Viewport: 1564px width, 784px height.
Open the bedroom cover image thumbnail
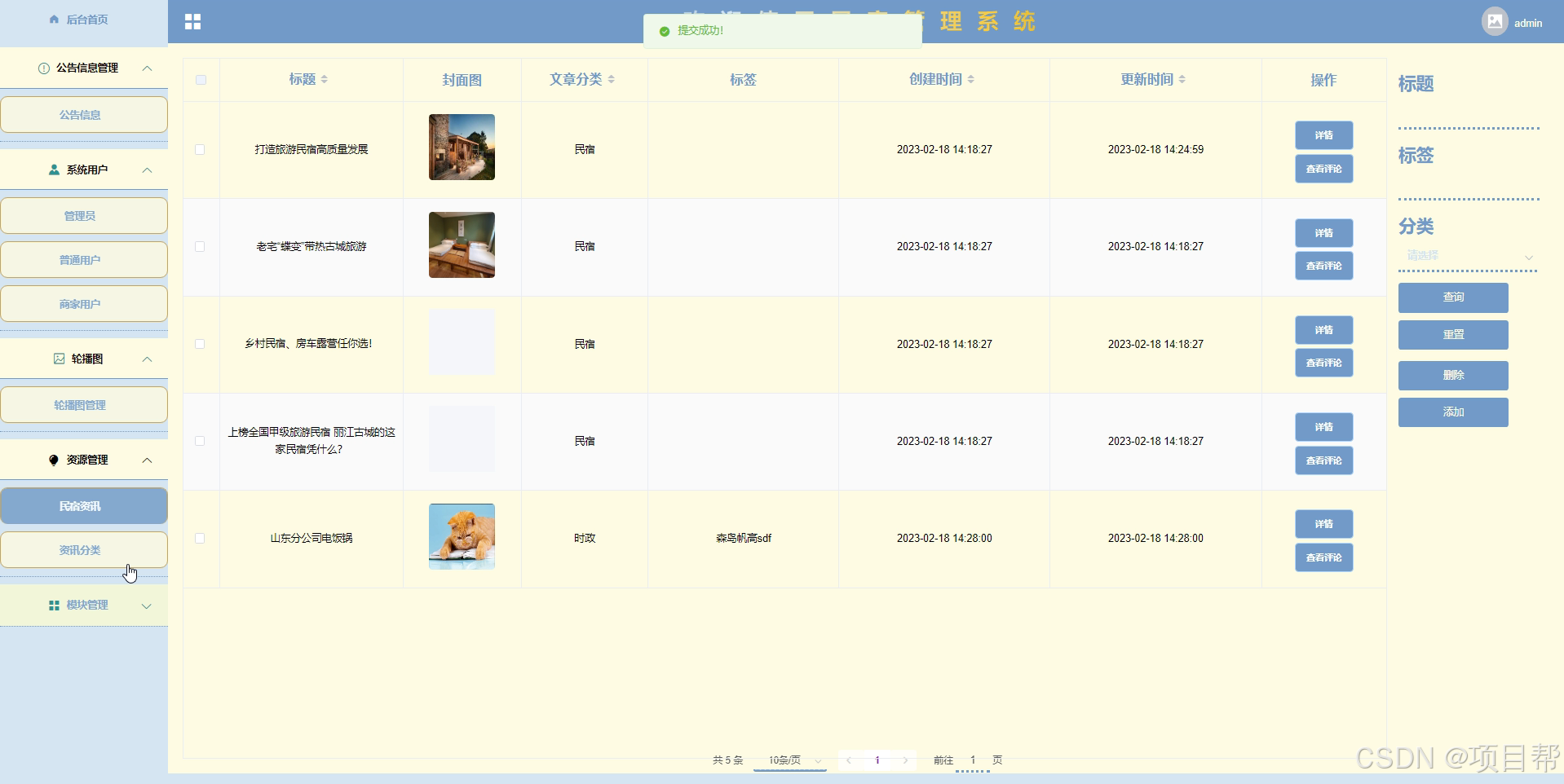(x=462, y=244)
